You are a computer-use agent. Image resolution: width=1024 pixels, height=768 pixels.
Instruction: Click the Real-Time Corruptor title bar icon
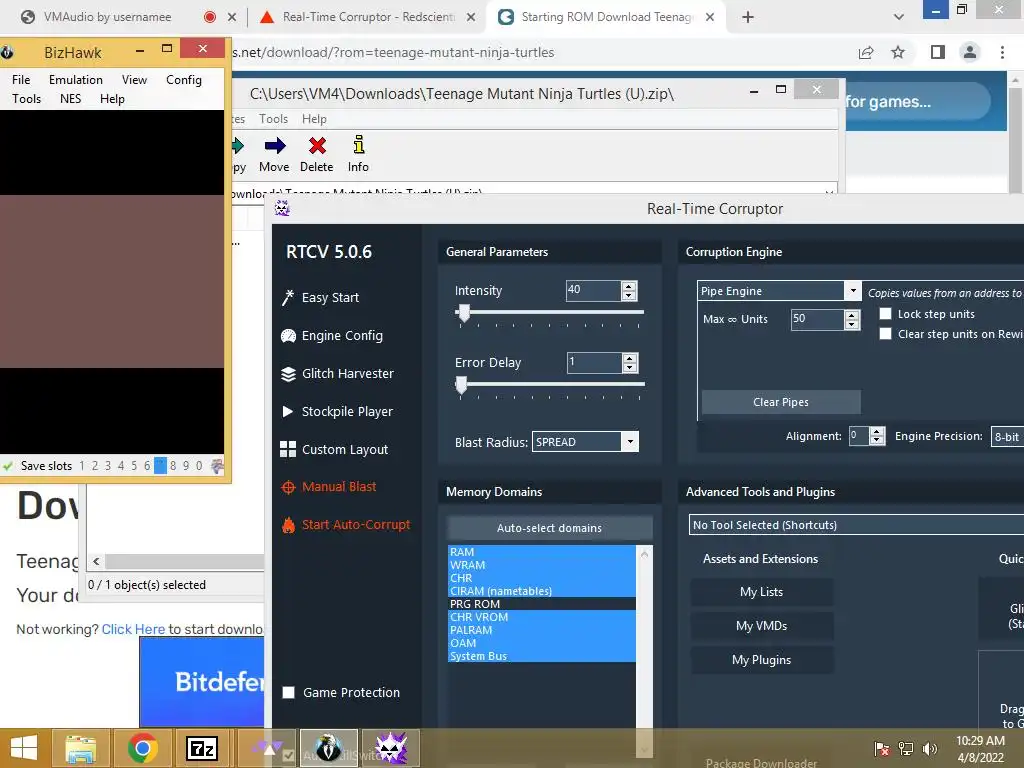[282, 208]
